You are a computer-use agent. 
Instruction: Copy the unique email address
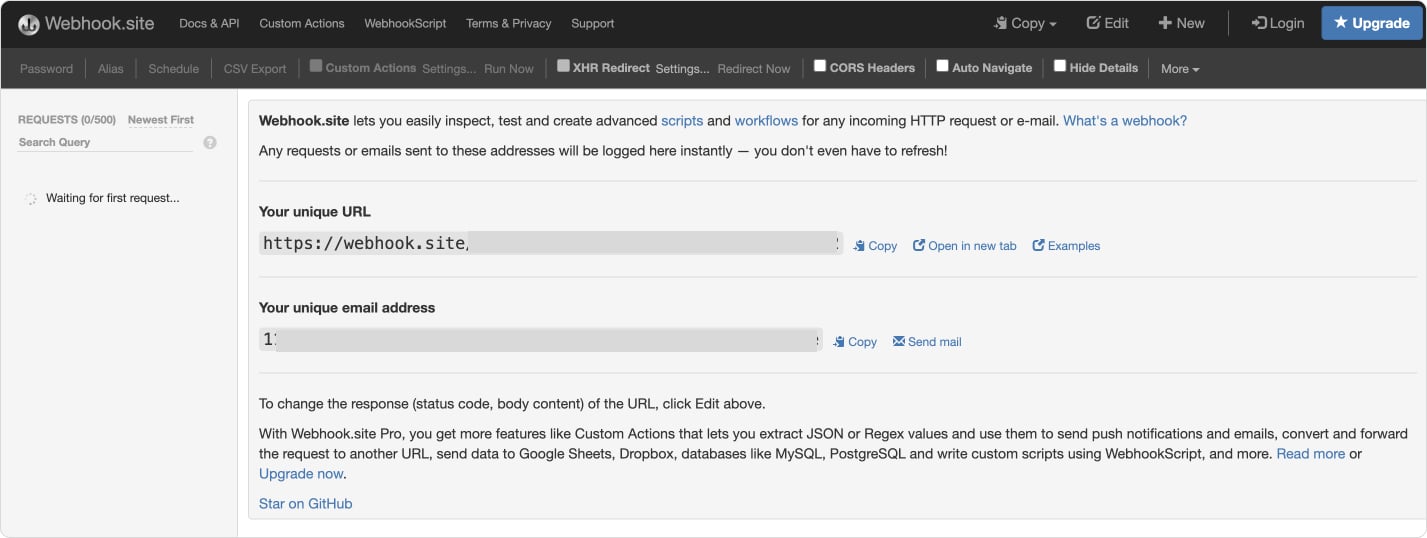(855, 342)
